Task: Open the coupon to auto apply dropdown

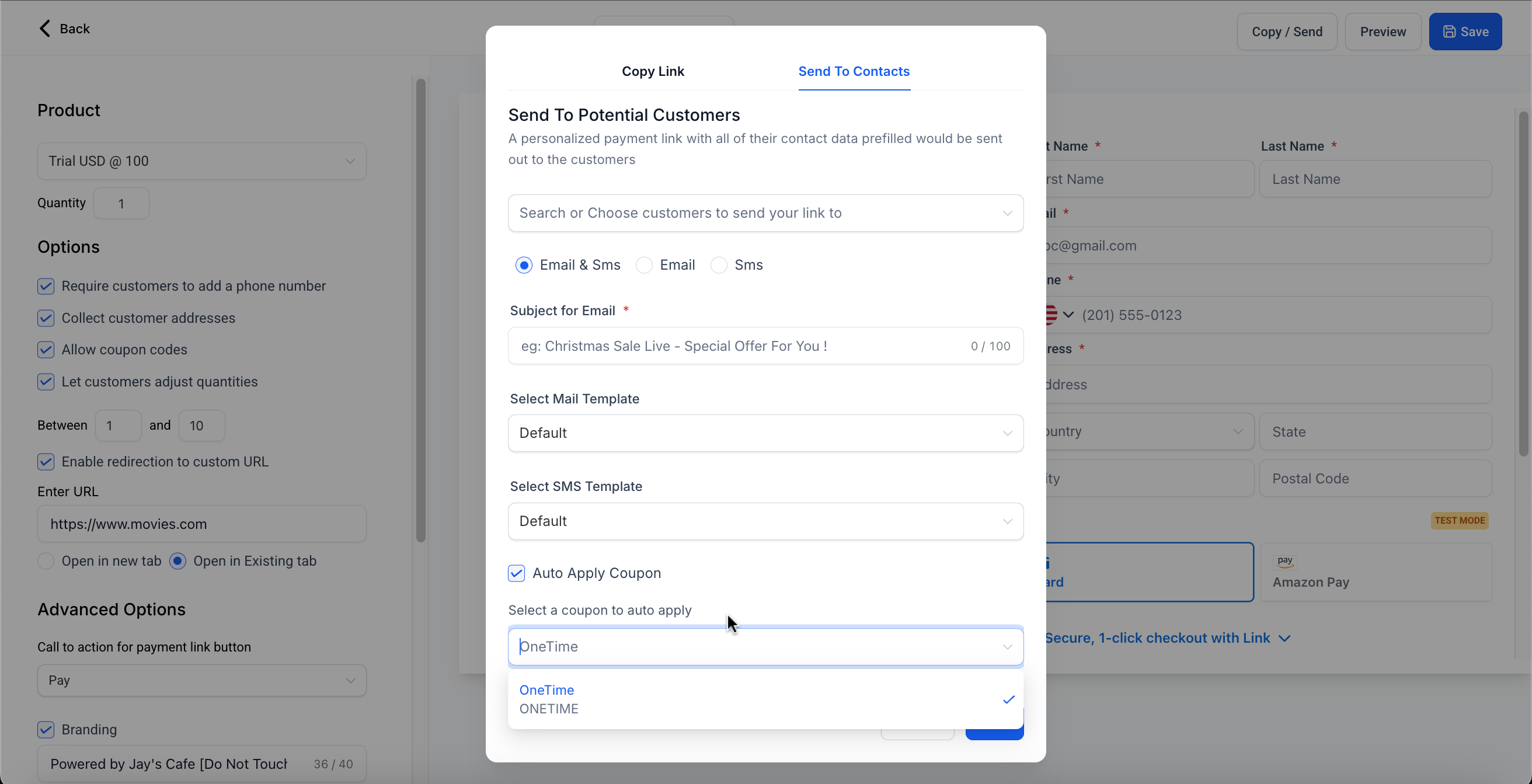Action: tap(765, 647)
